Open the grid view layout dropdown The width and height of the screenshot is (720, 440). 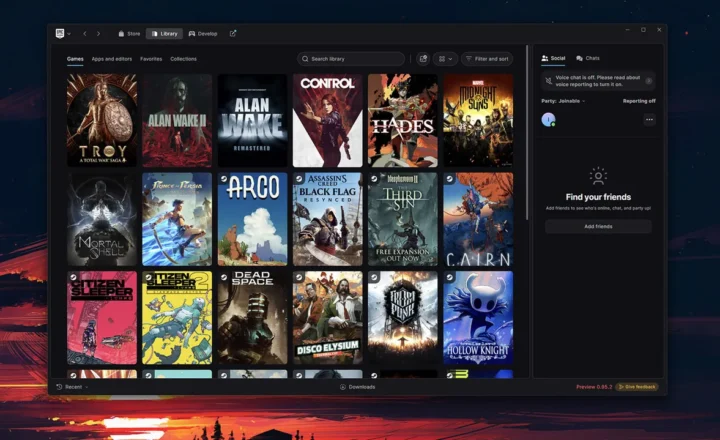coord(445,59)
